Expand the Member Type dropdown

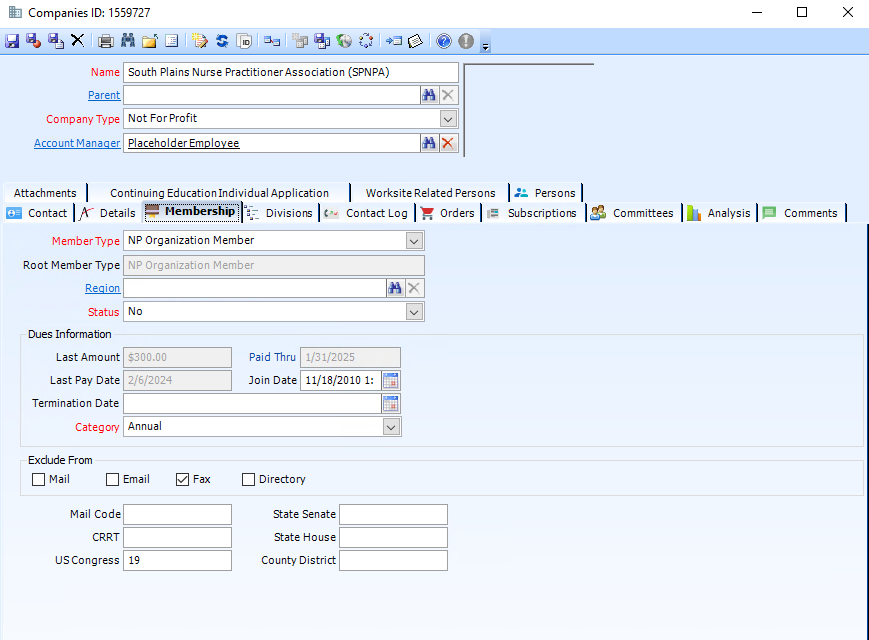pyautogui.click(x=413, y=240)
